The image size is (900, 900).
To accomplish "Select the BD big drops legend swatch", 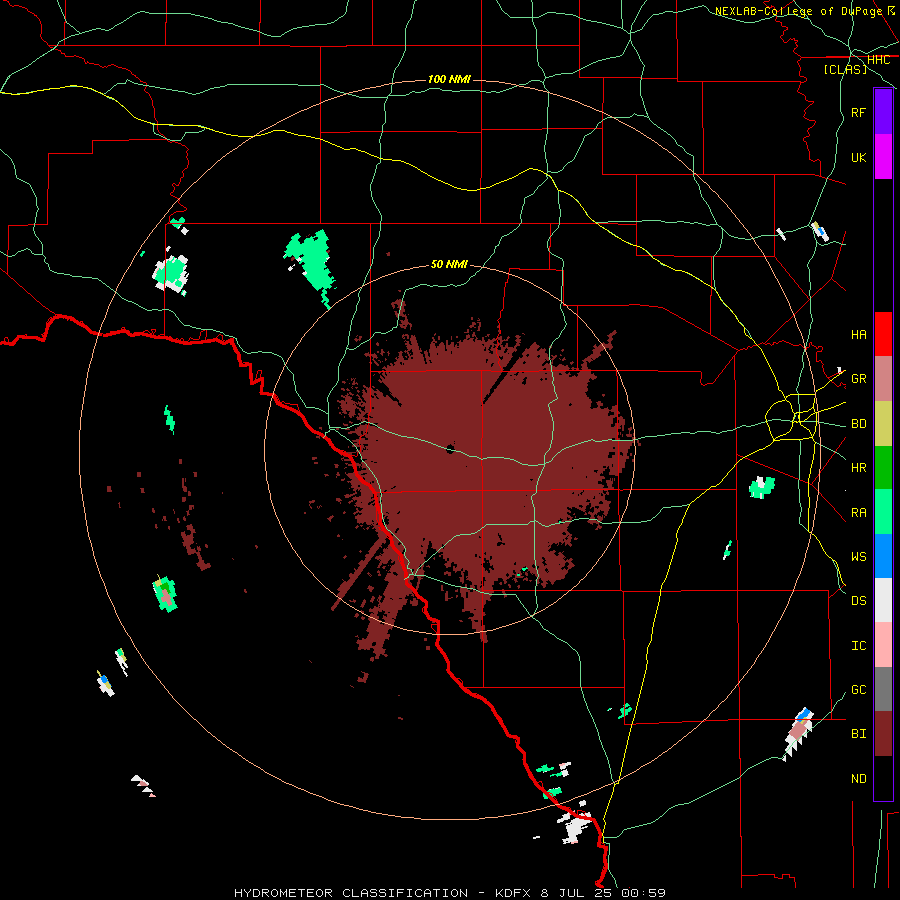I will pos(883,423).
